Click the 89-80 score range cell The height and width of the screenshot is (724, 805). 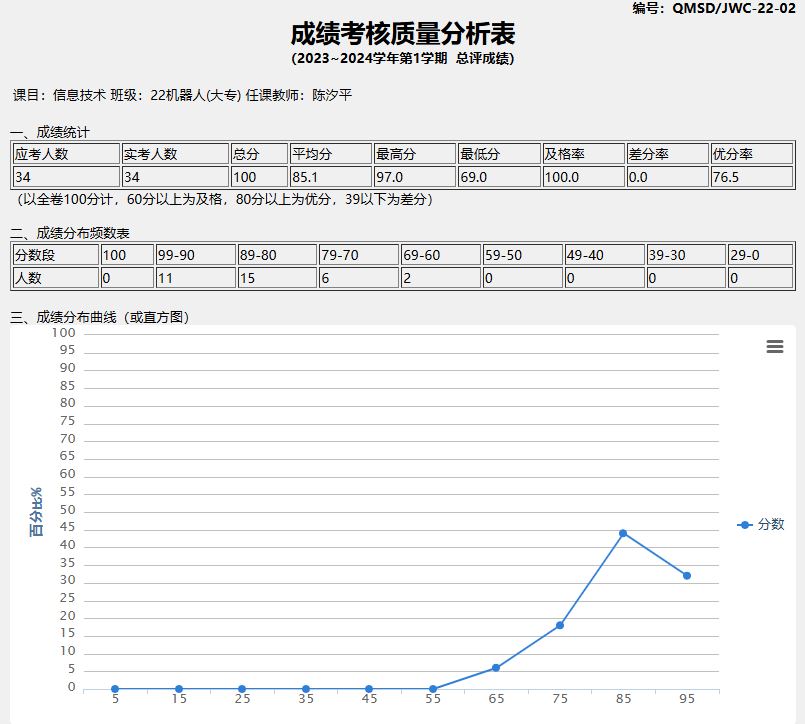pos(277,255)
